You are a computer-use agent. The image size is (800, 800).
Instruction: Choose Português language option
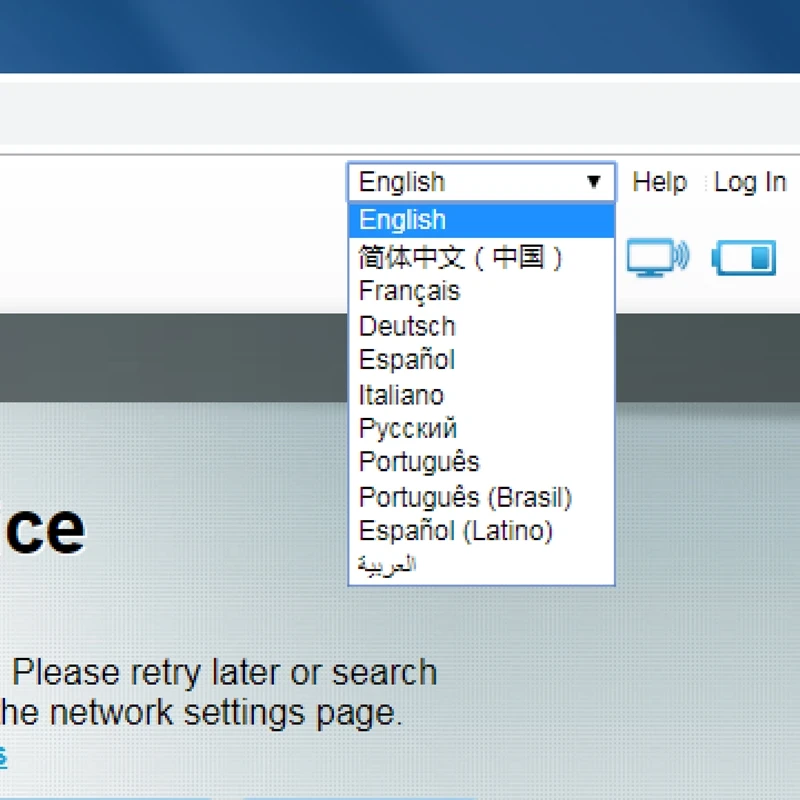point(482,462)
